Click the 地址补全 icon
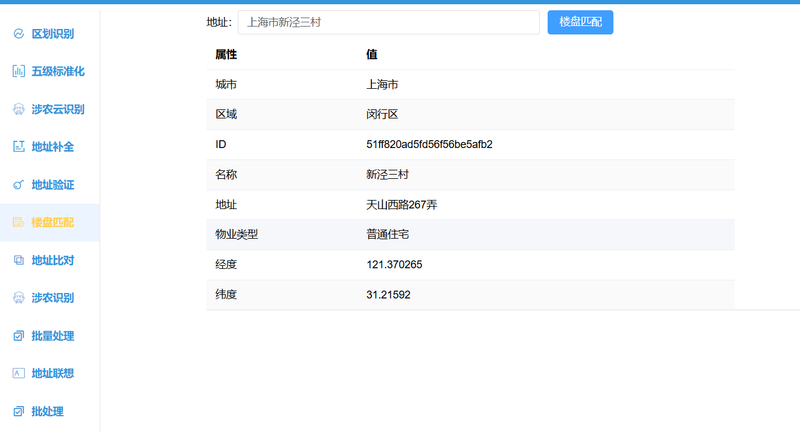800x432 pixels. pos(18,147)
